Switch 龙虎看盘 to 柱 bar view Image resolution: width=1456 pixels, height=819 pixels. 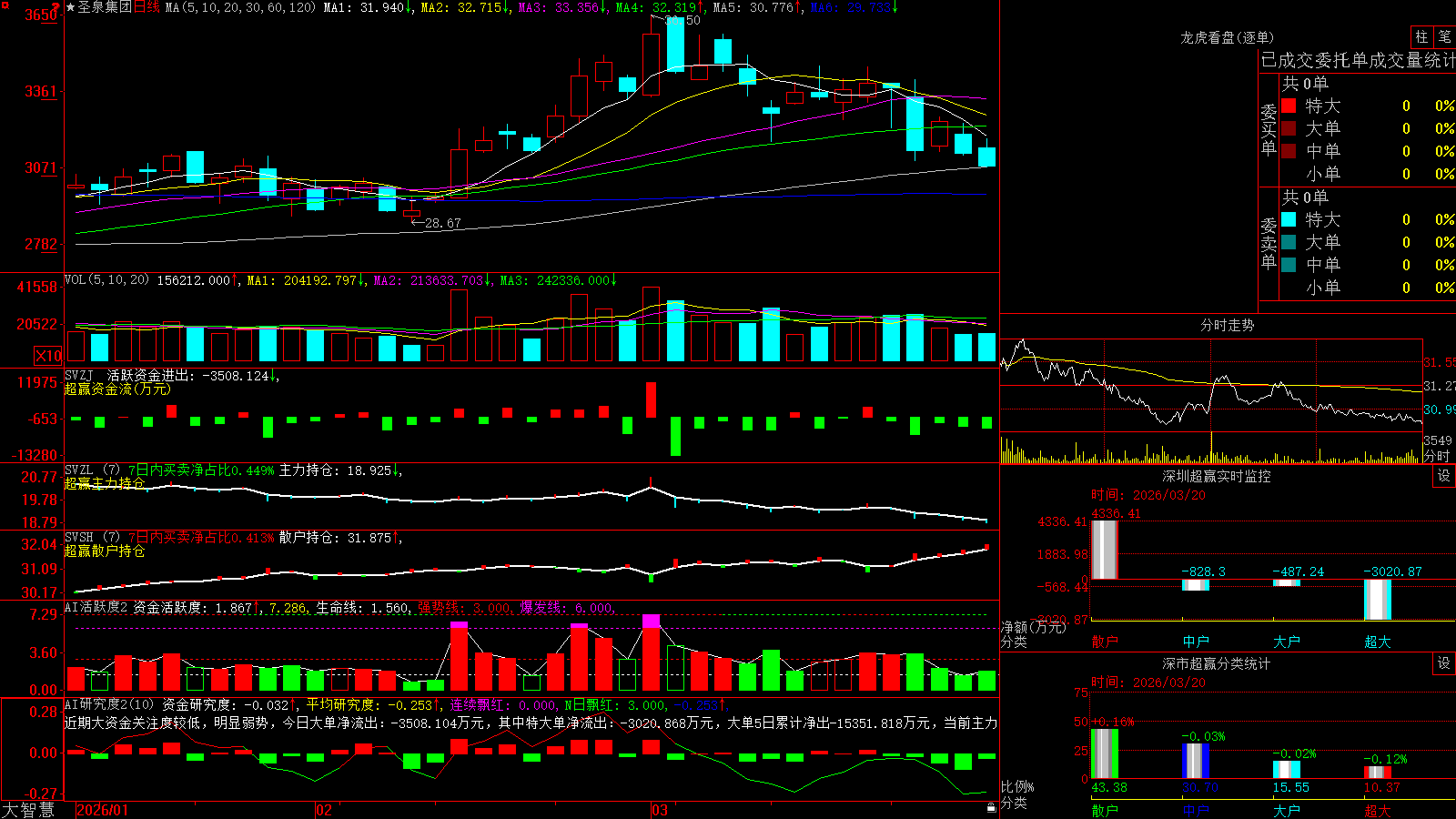tap(1421, 36)
